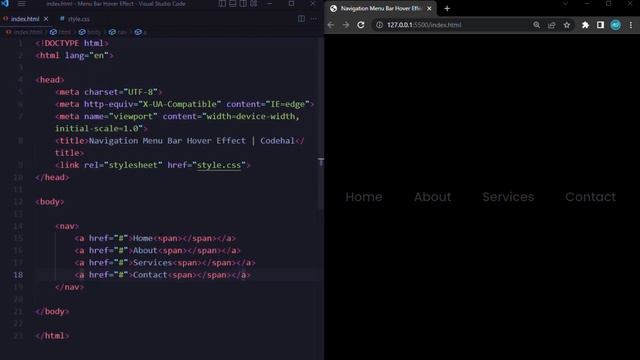The width and height of the screenshot is (640, 360).
Task: Open editor More Actions ellipsis
Action: tap(313, 19)
